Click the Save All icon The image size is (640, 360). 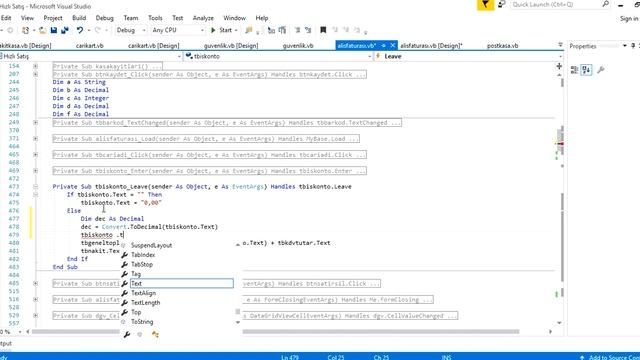click(x=64, y=30)
